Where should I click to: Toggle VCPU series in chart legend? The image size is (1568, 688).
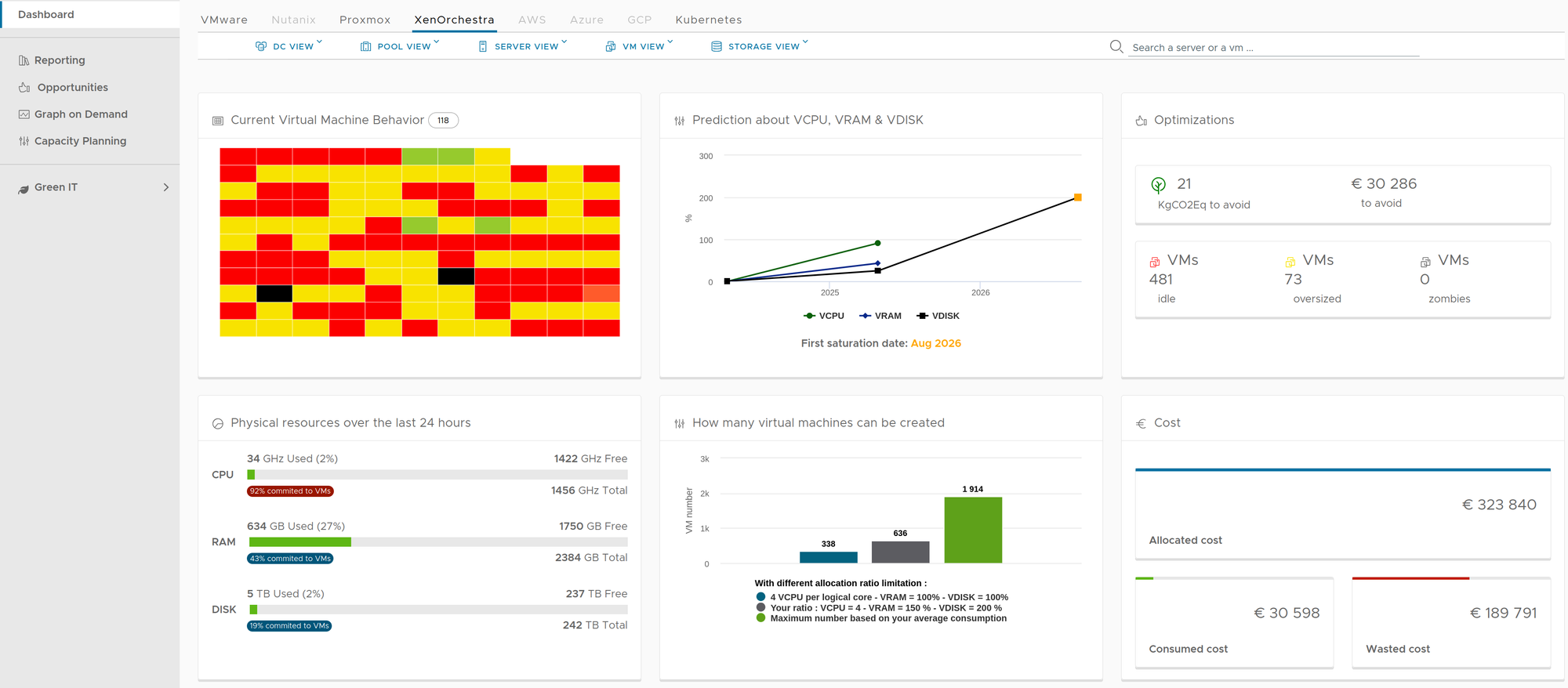click(x=824, y=316)
